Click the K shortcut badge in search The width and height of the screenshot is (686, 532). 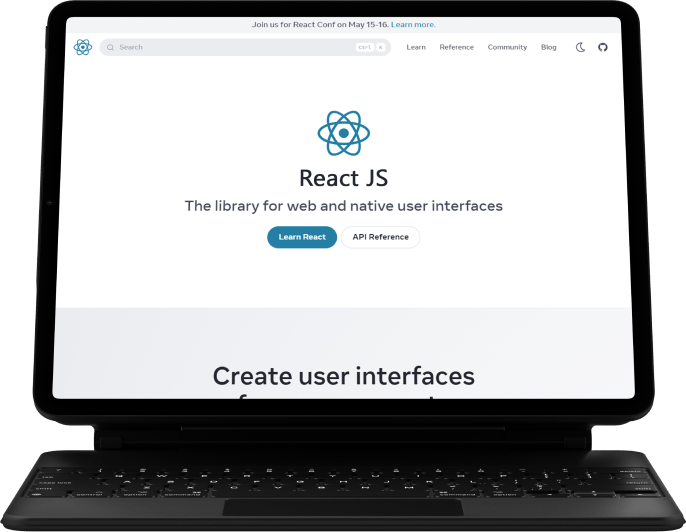click(x=381, y=47)
